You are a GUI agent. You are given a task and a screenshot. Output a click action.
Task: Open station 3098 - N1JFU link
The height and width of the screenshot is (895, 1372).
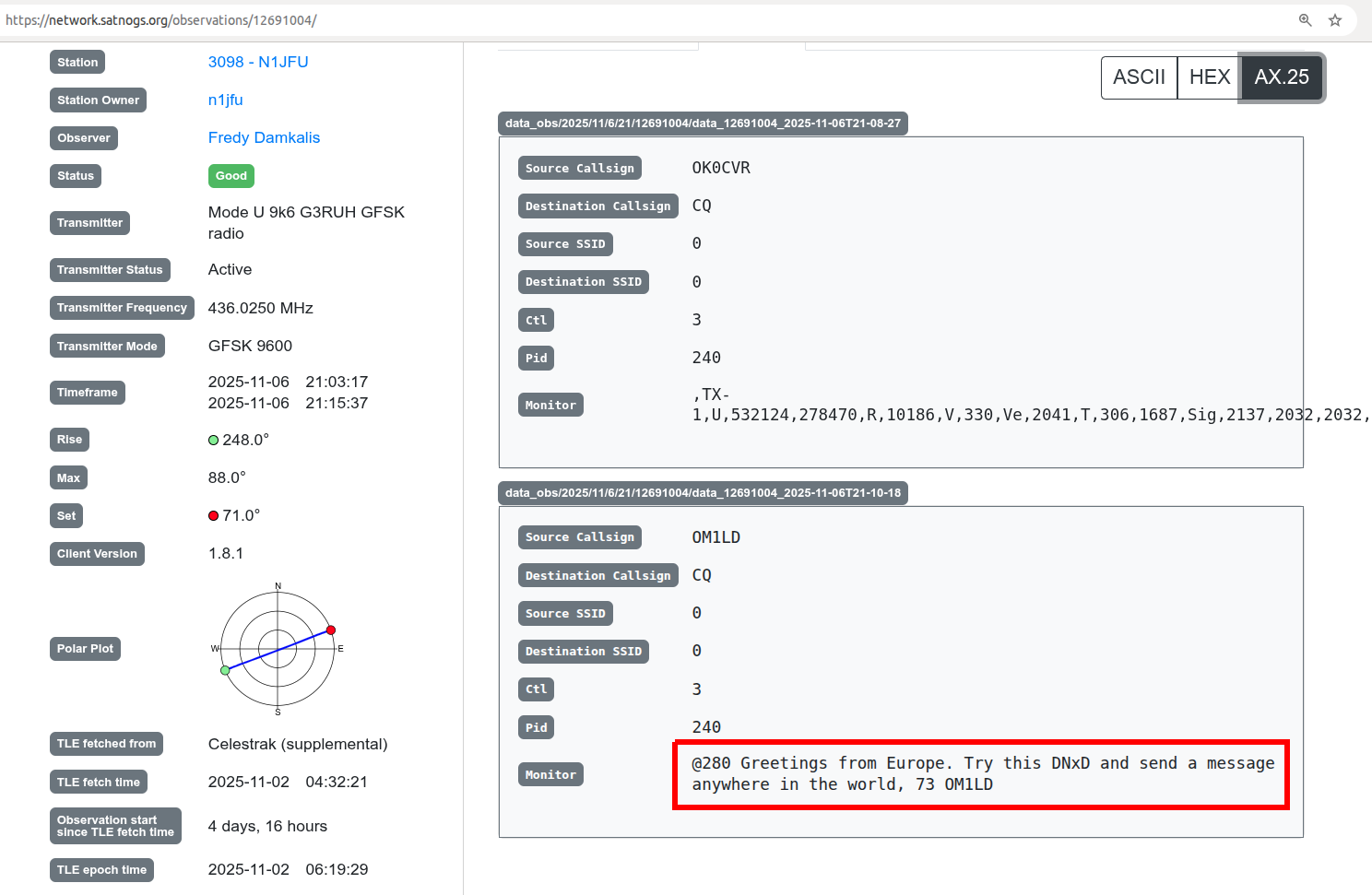(258, 62)
